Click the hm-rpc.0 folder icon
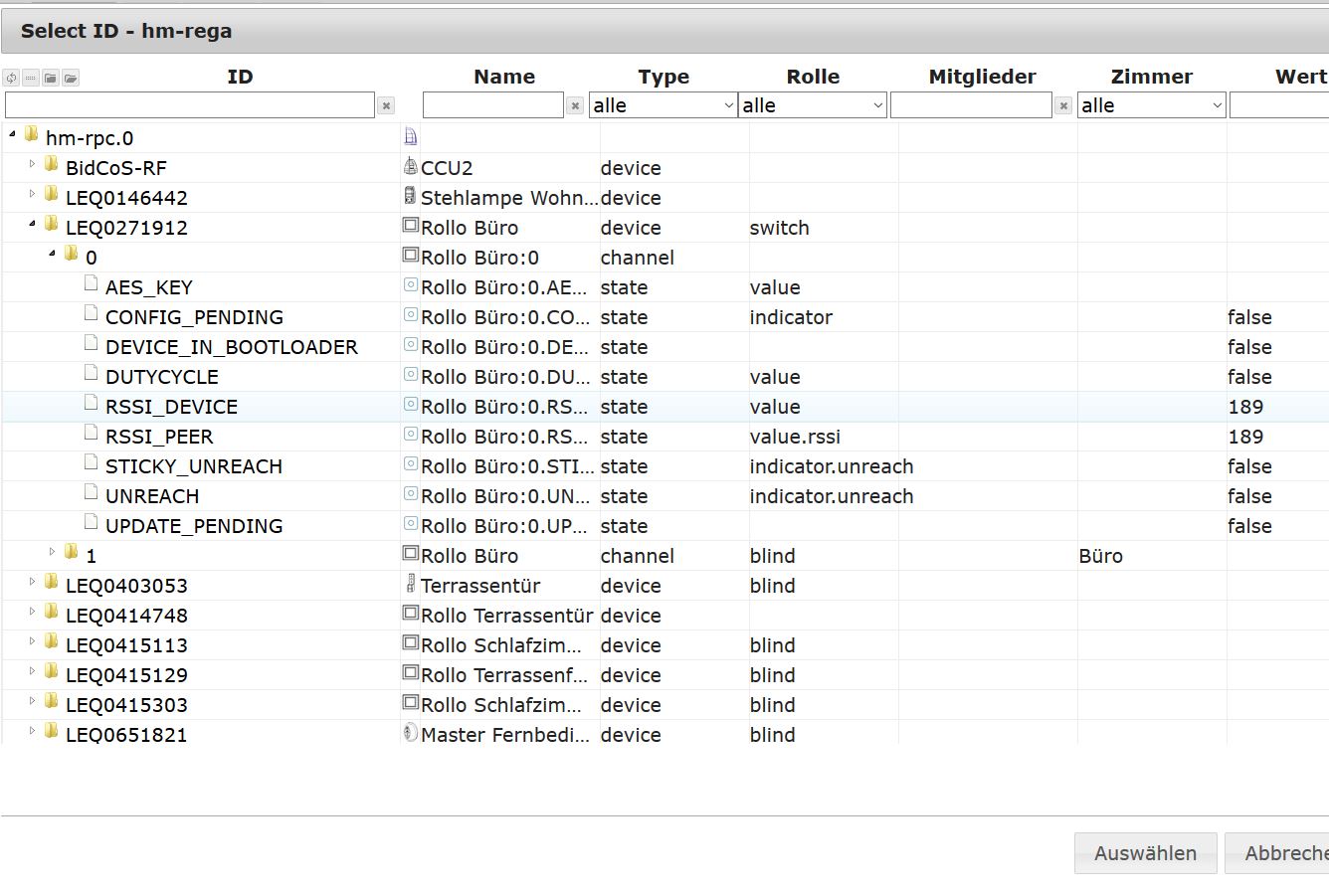 [32, 134]
